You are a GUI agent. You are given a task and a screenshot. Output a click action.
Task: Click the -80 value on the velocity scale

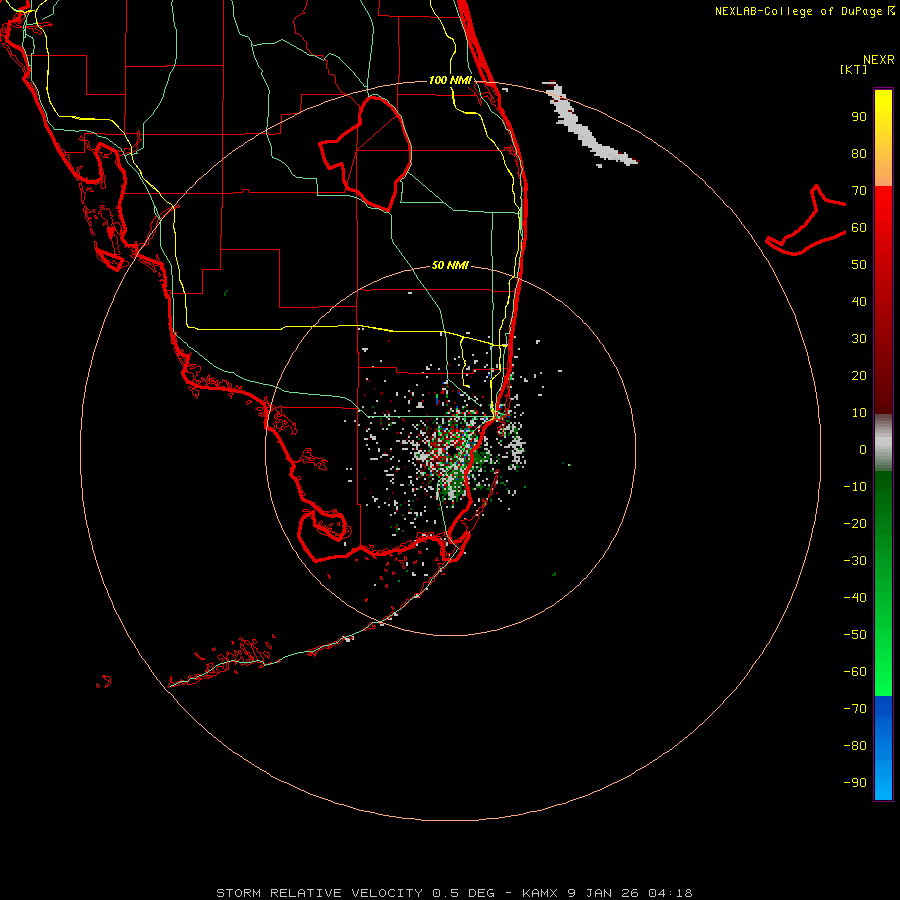(x=855, y=746)
